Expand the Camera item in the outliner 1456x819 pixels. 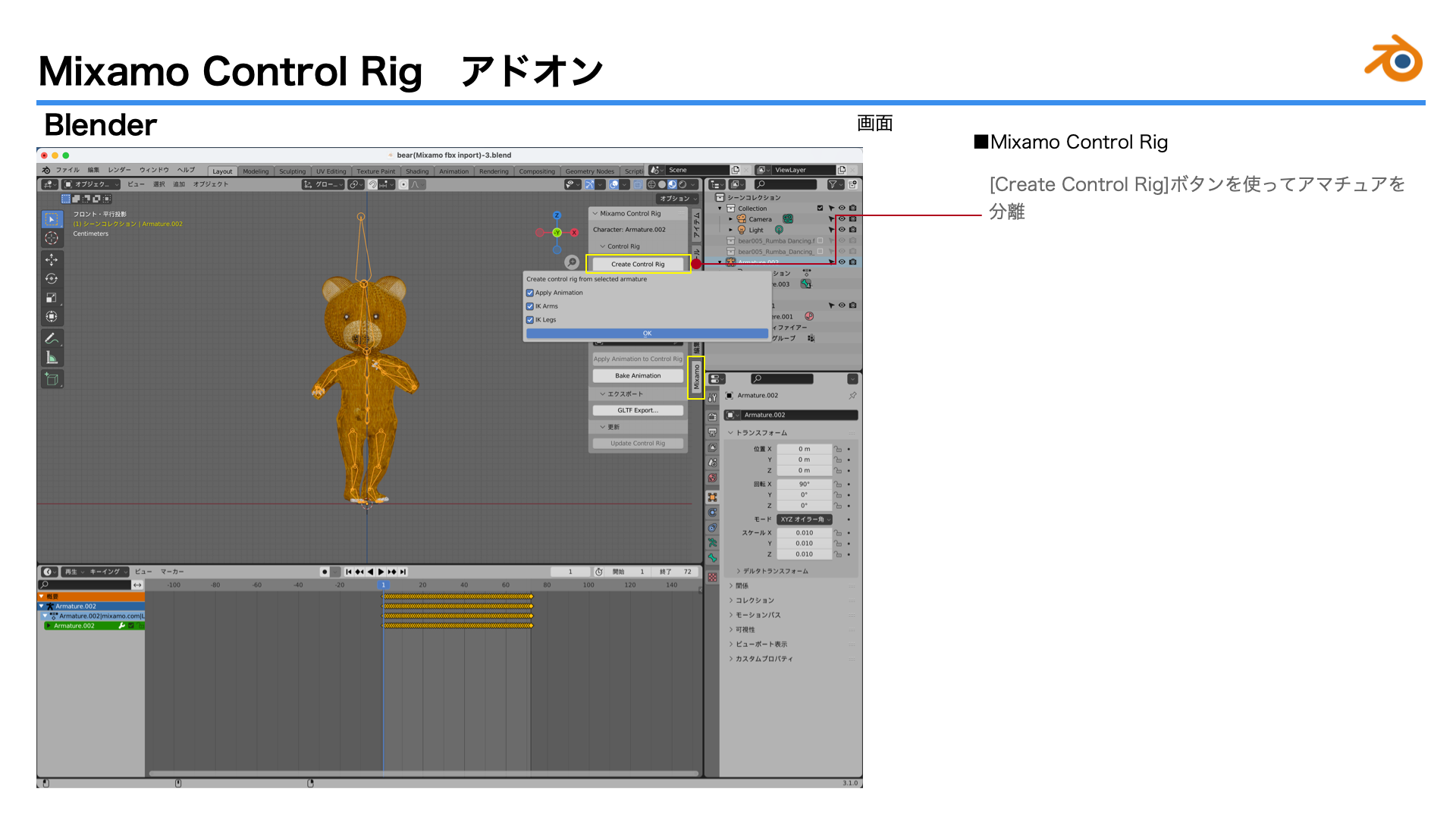click(731, 219)
